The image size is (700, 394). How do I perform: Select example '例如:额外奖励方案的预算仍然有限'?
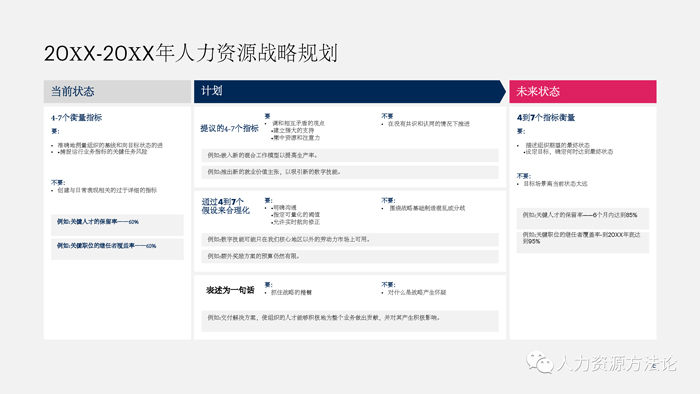tap(350, 257)
